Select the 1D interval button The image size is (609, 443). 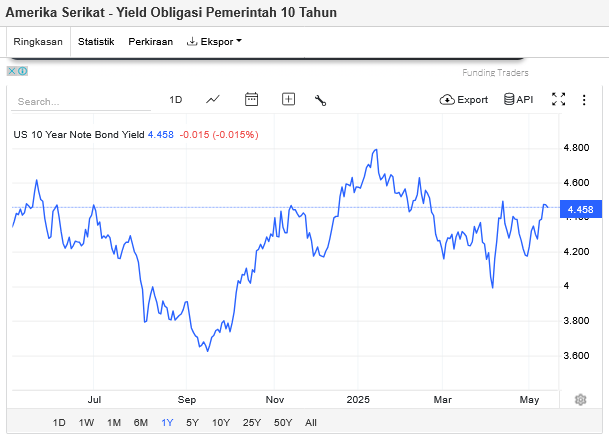click(176, 99)
